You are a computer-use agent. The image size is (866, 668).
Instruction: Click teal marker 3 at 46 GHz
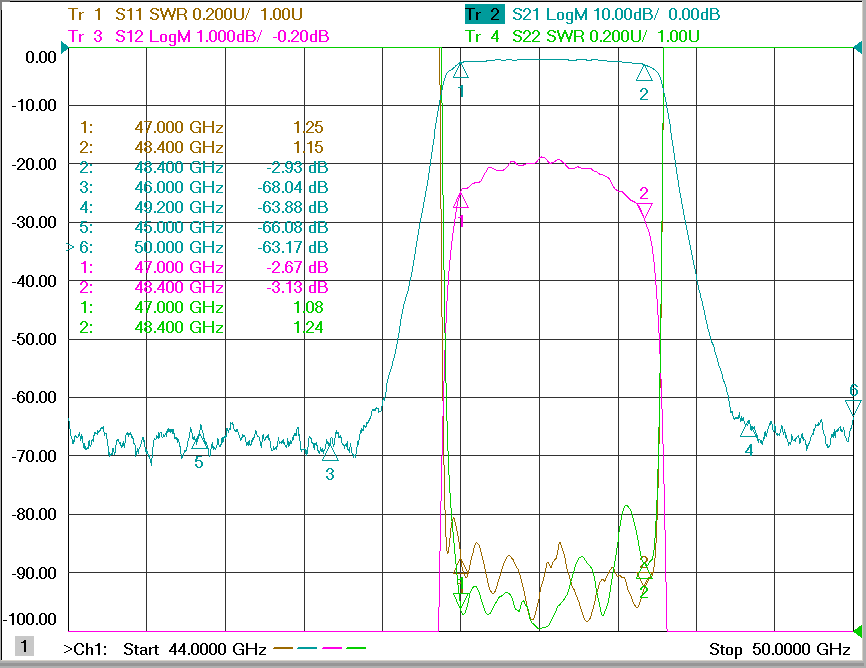tap(330, 453)
